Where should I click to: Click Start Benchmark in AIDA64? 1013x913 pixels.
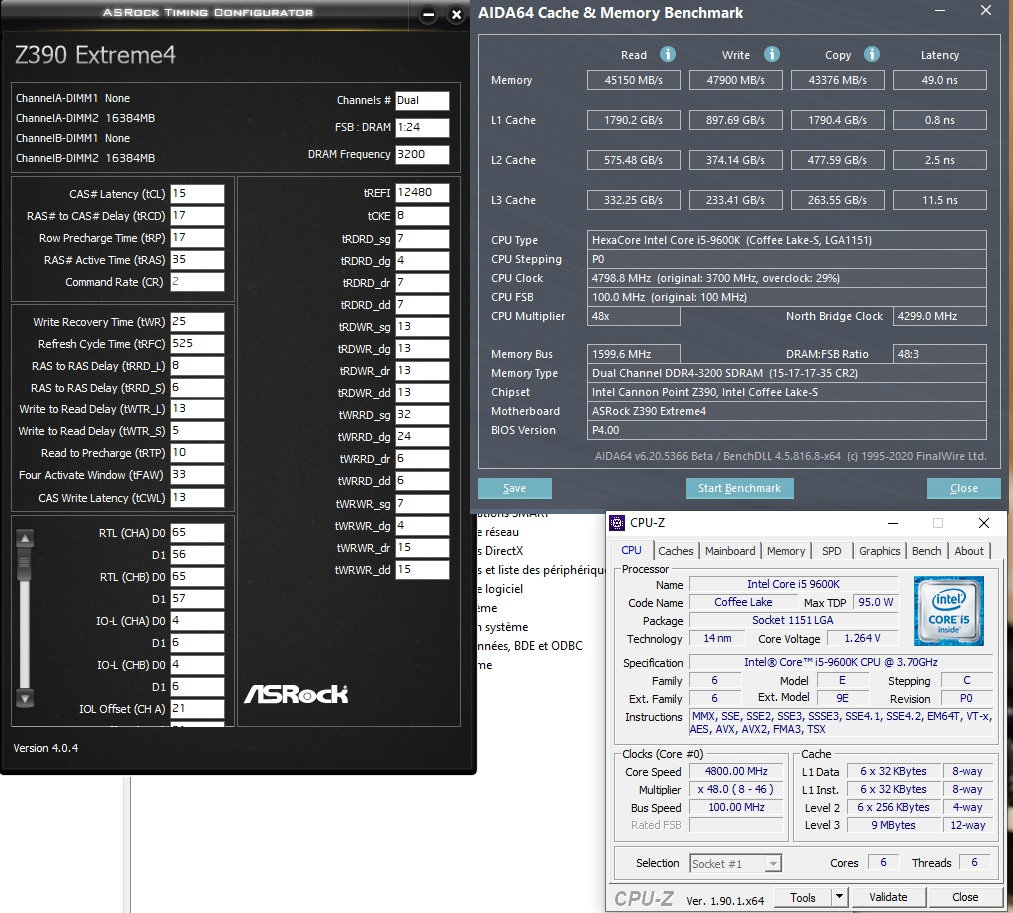pyautogui.click(x=740, y=488)
